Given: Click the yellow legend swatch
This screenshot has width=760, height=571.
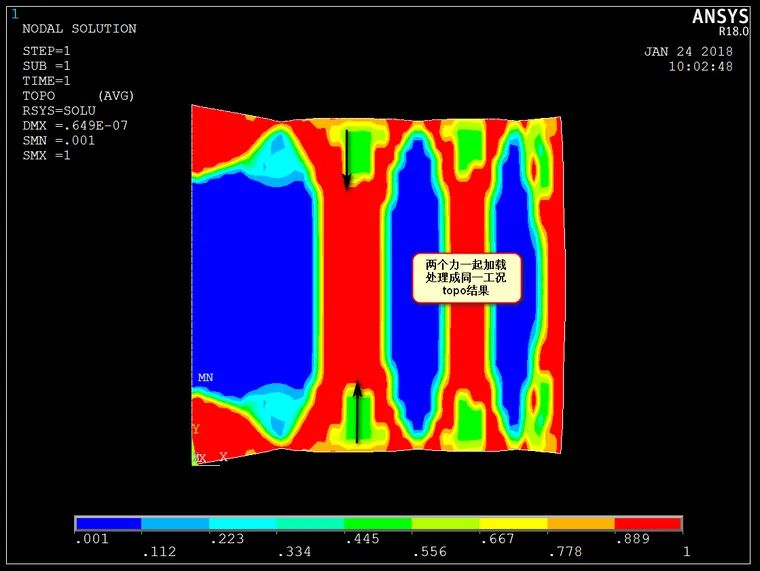Looking at the screenshot, I should (x=513, y=523).
